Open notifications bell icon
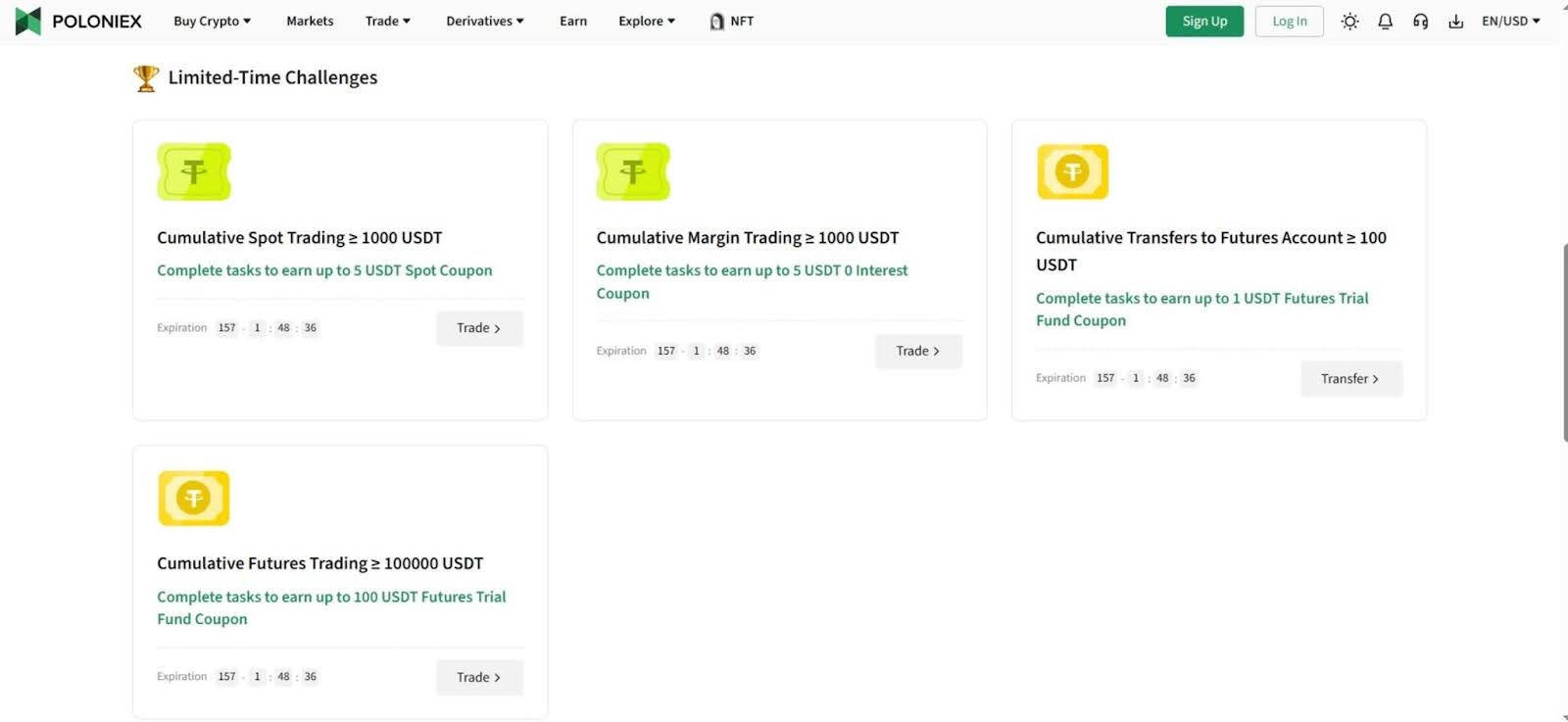1568x722 pixels. coord(1385,21)
